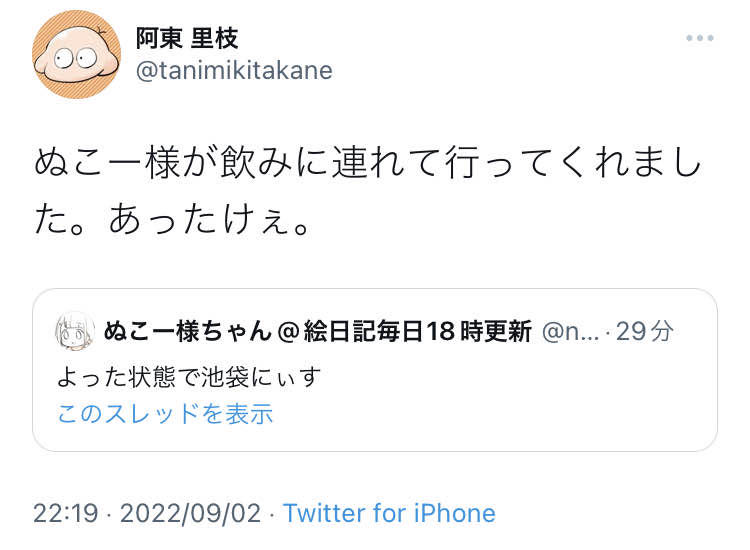The height and width of the screenshot is (550, 750).
Task: Visit the @tanimikitakane handle link
Action: point(234,71)
